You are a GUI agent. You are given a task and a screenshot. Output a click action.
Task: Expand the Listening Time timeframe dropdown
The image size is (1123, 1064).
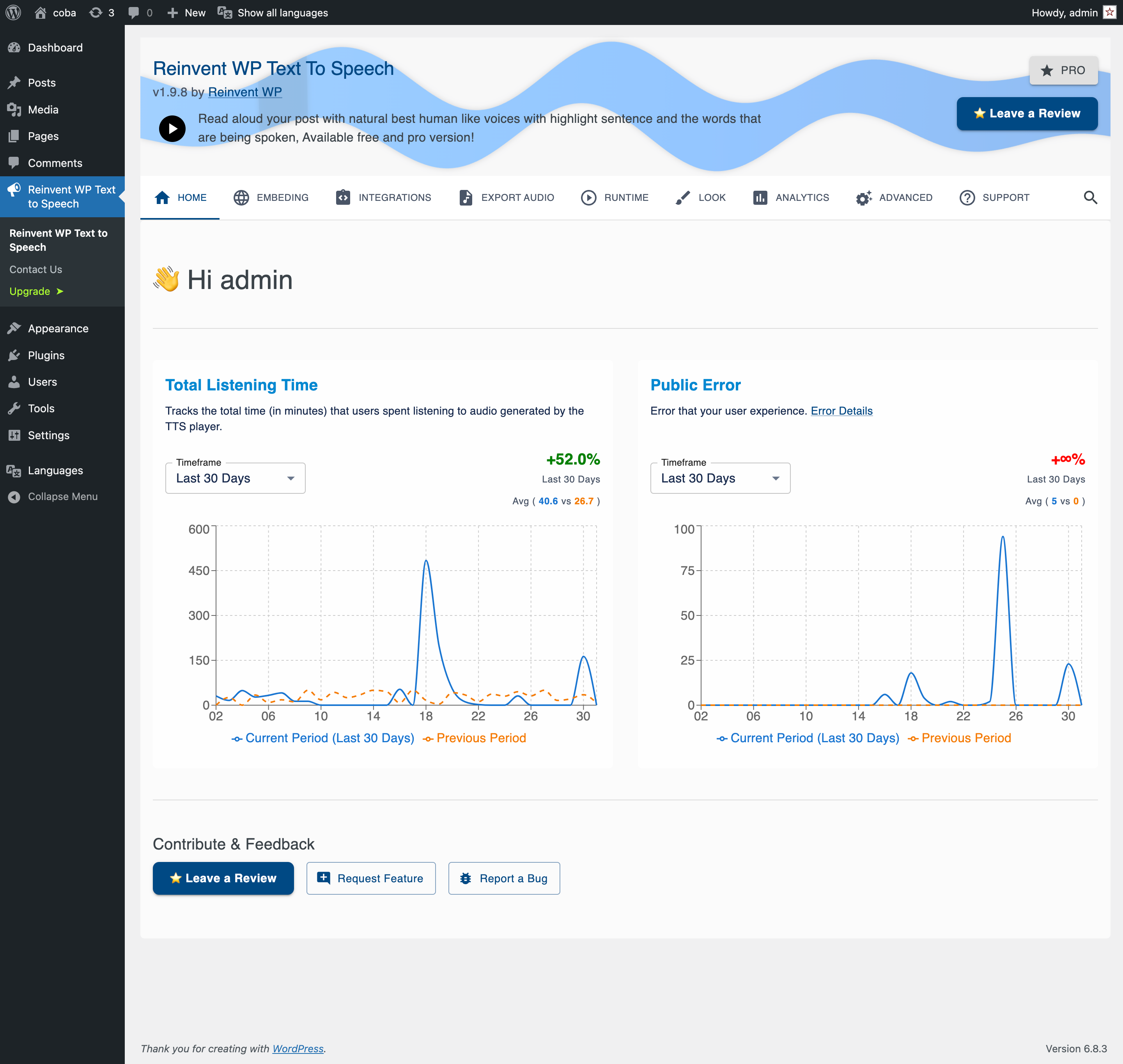(x=235, y=478)
